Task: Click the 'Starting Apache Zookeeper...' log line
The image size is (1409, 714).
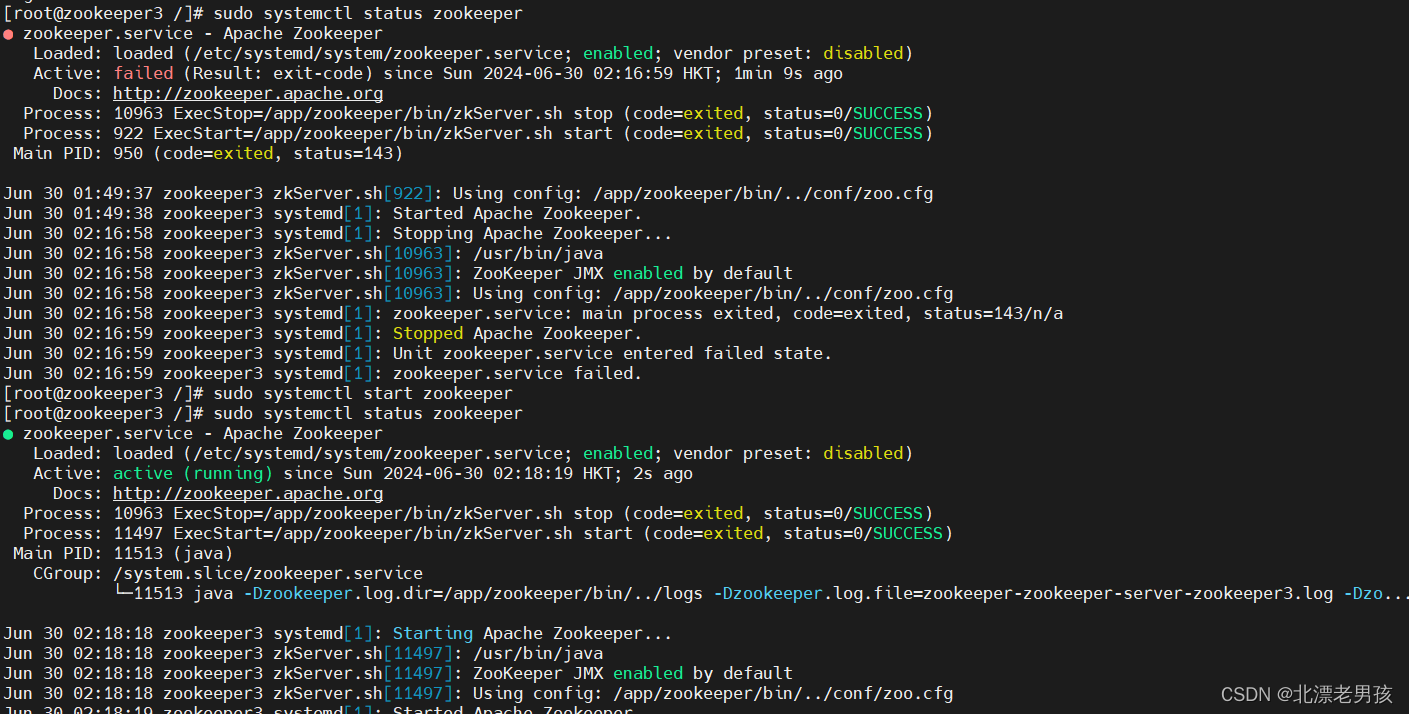Action: [338, 633]
